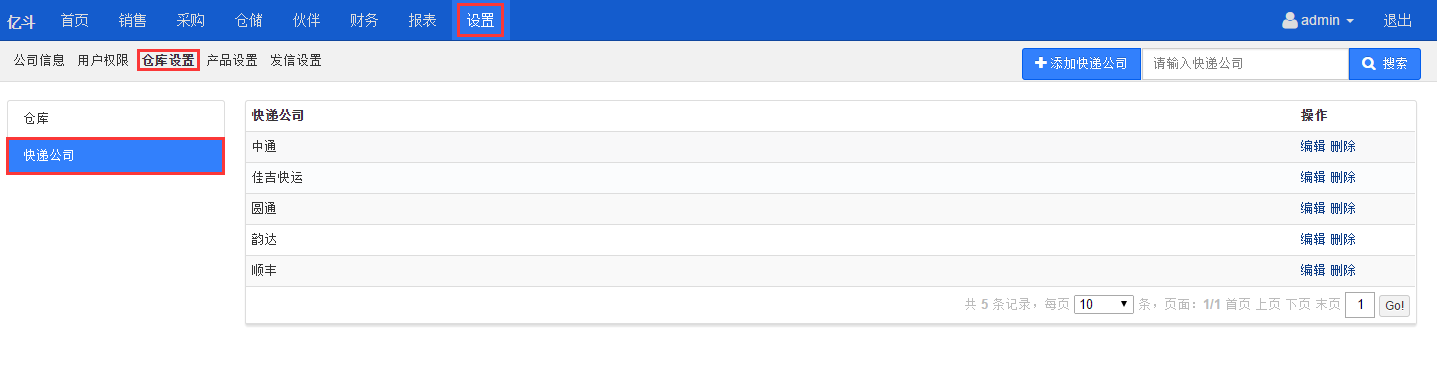The width and height of the screenshot is (1437, 375).
Task: Click the 亿斗 logo
Action: 21,21
